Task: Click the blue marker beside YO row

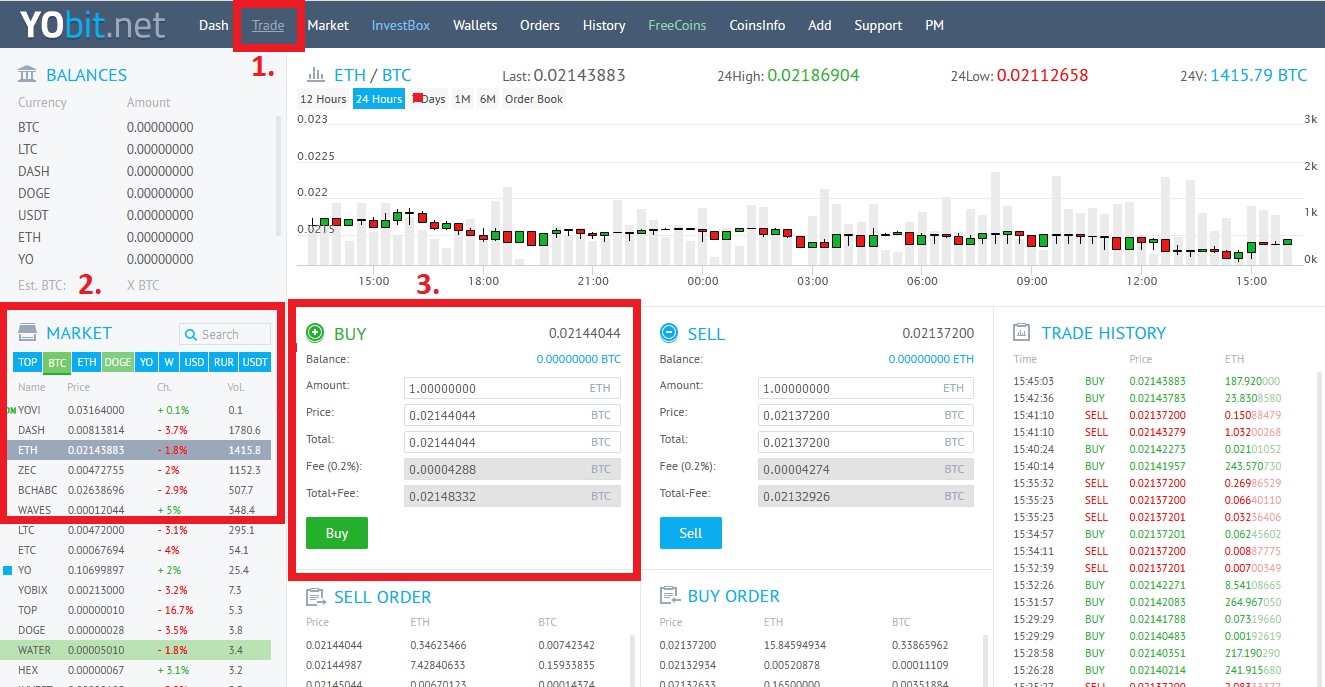Action: (8, 570)
